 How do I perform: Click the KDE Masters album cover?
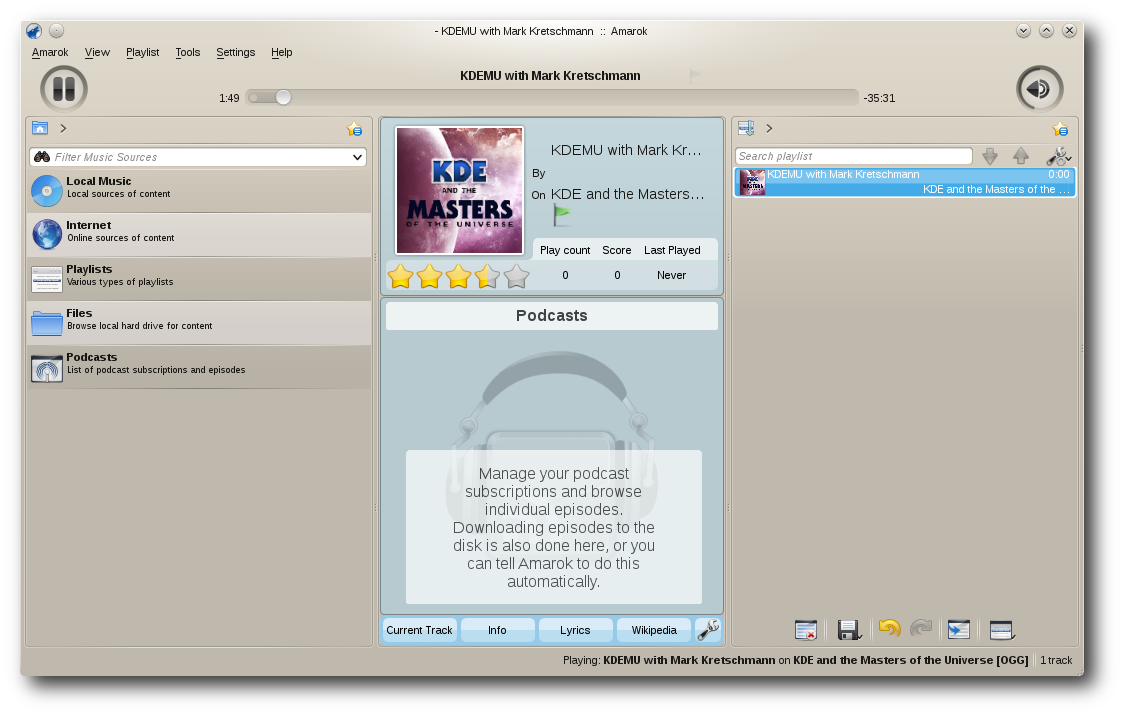point(459,190)
